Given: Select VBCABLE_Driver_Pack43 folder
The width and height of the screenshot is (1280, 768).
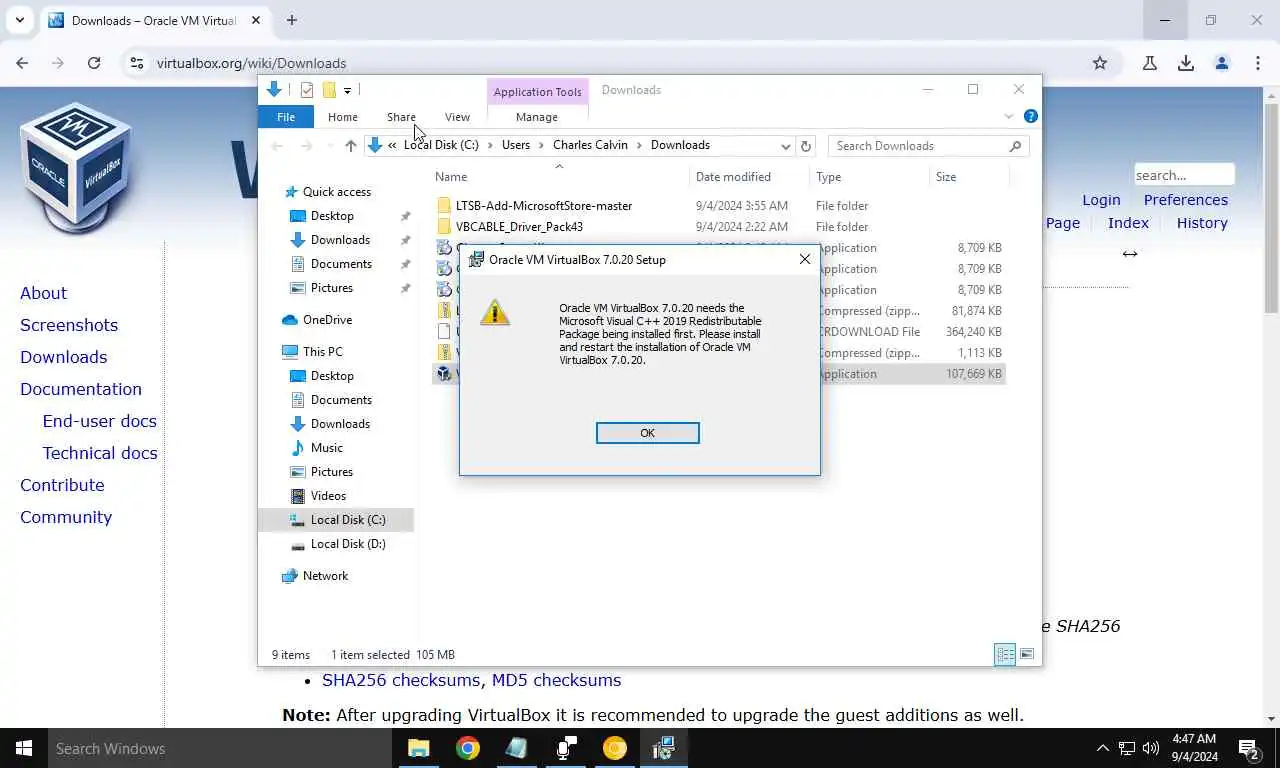Looking at the screenshot, I should coord(519,227).
